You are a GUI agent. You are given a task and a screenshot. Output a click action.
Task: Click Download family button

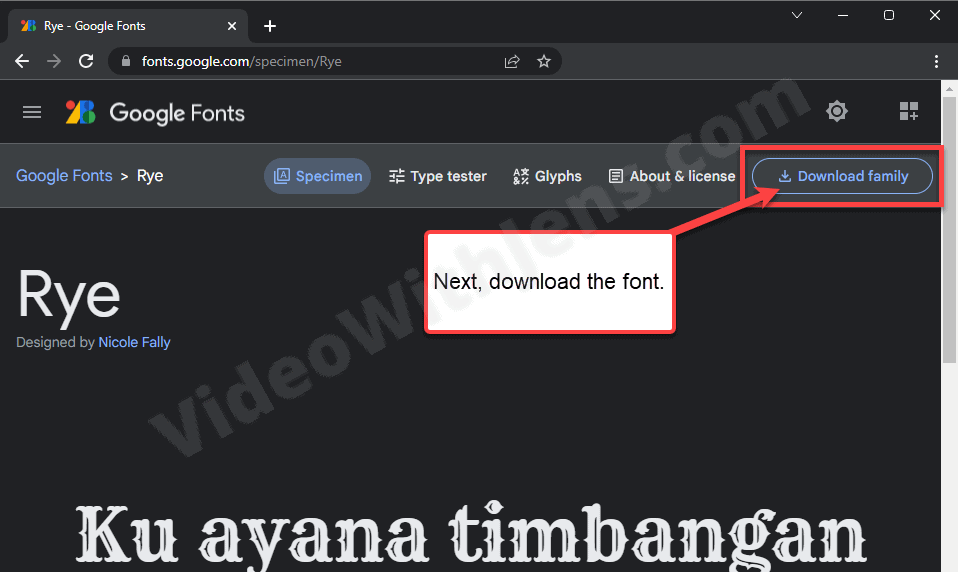[842, 176]
